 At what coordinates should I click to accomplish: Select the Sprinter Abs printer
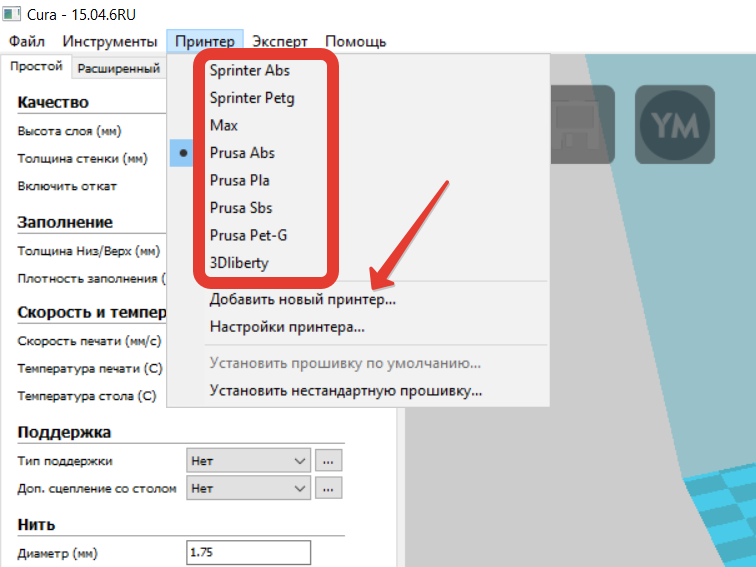(250, 71)
